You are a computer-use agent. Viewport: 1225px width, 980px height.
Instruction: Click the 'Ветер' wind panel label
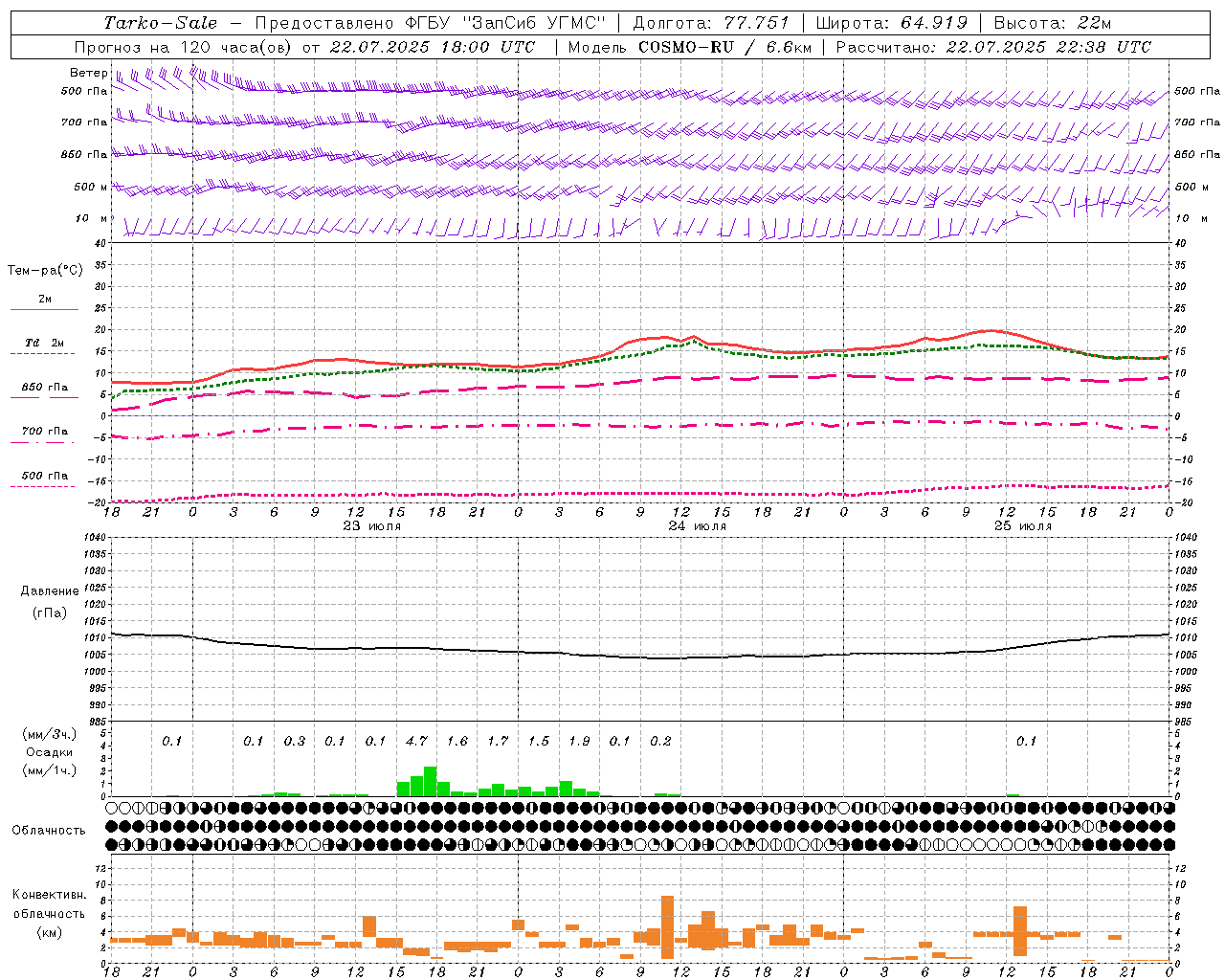point(88,73)
